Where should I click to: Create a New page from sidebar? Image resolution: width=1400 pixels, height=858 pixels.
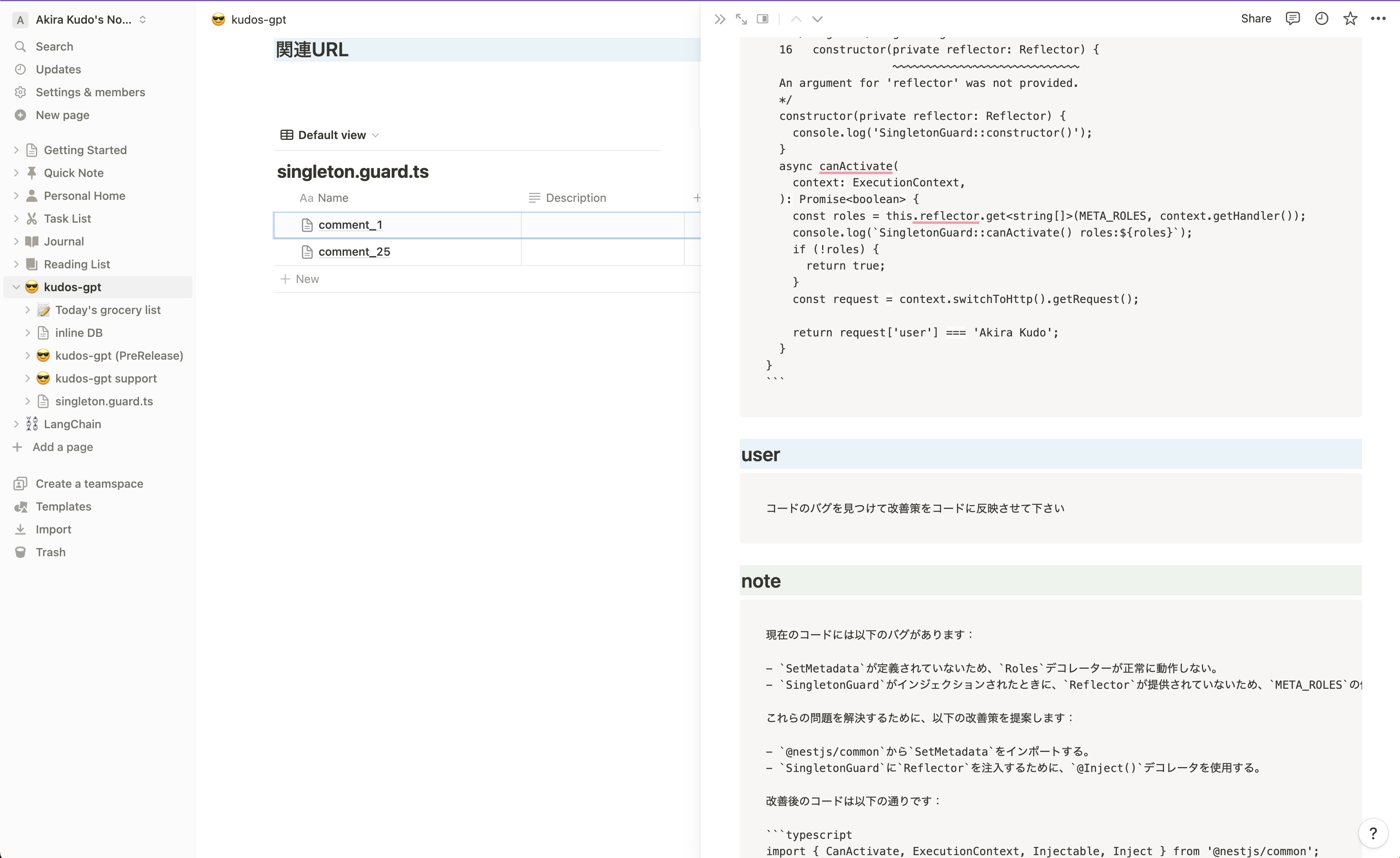[x=62, y=115]
